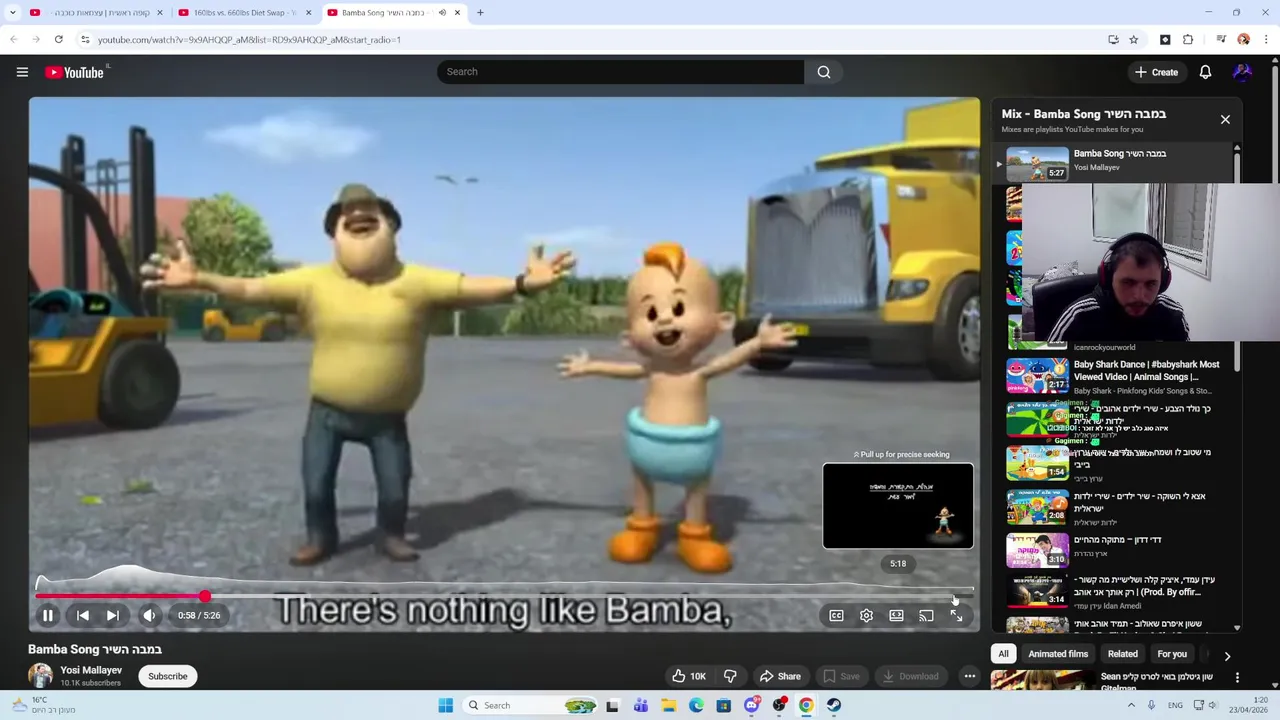The width and height of the screenshot is (1280, 720).
Task: Show more filter chips with right chevron
Action: pos(1227,656)
